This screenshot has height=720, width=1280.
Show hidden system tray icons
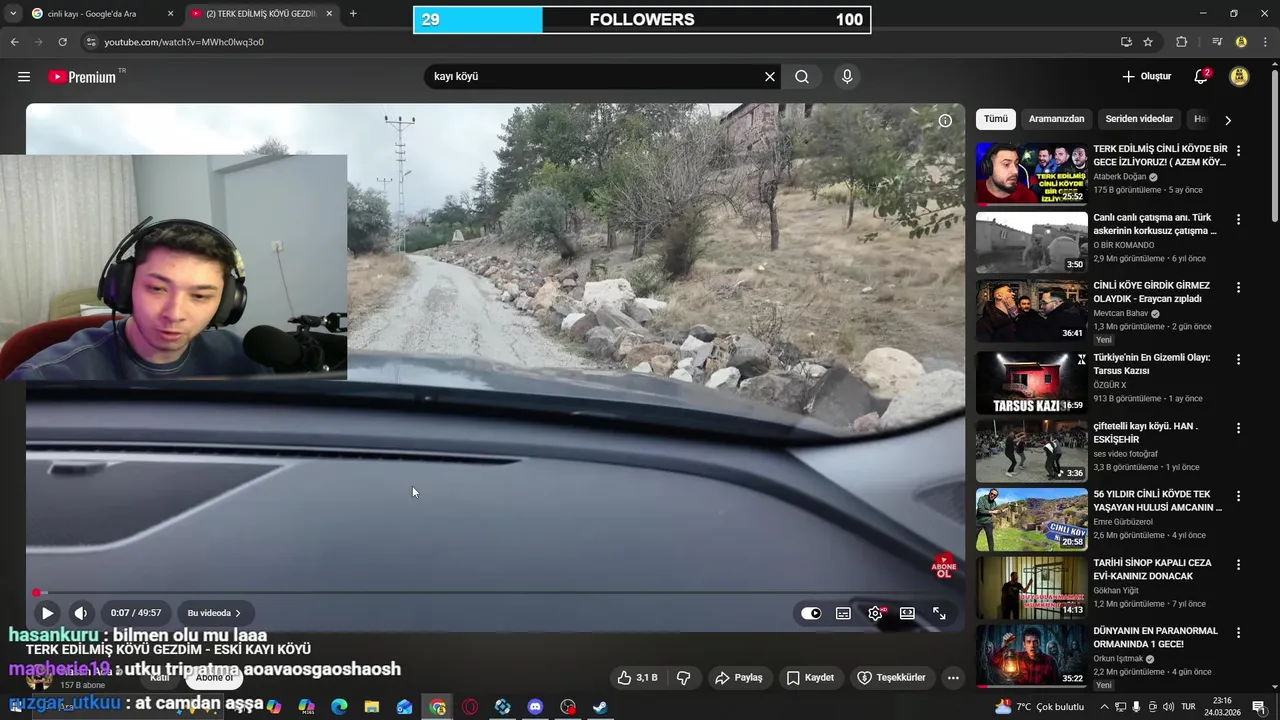(x=1104, y=707)
